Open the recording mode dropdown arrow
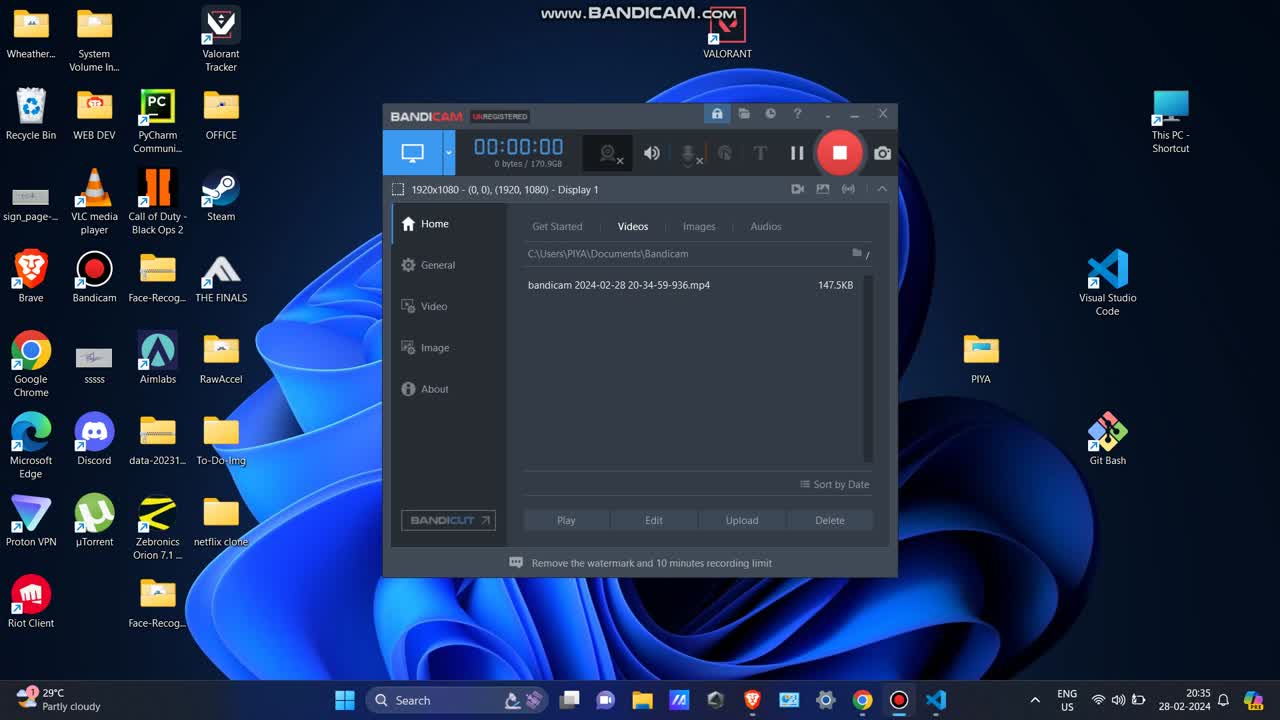Screen dimensions: 1280x720 coord(449,153)
